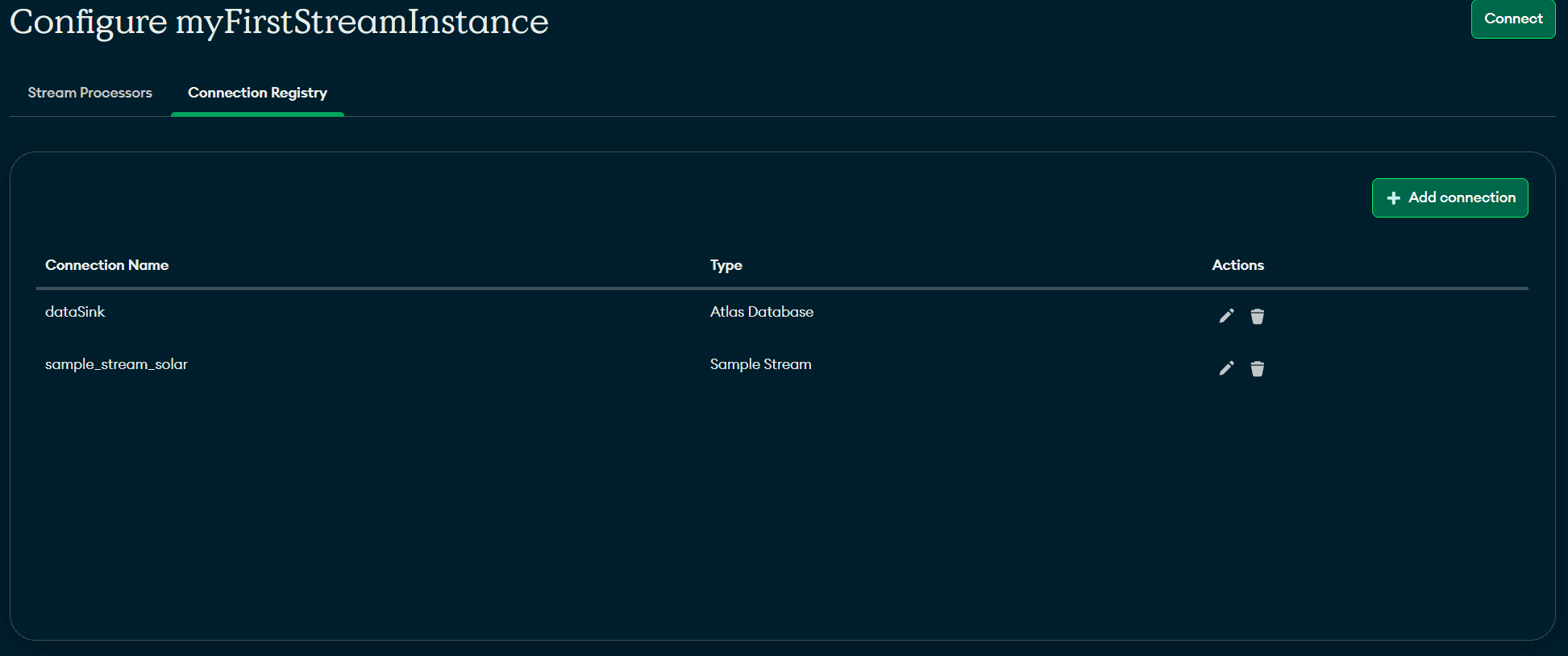Select the Connection Registry tab
Image resolution: width=1568 pixels, height=656 pixels.
[257, 93]
